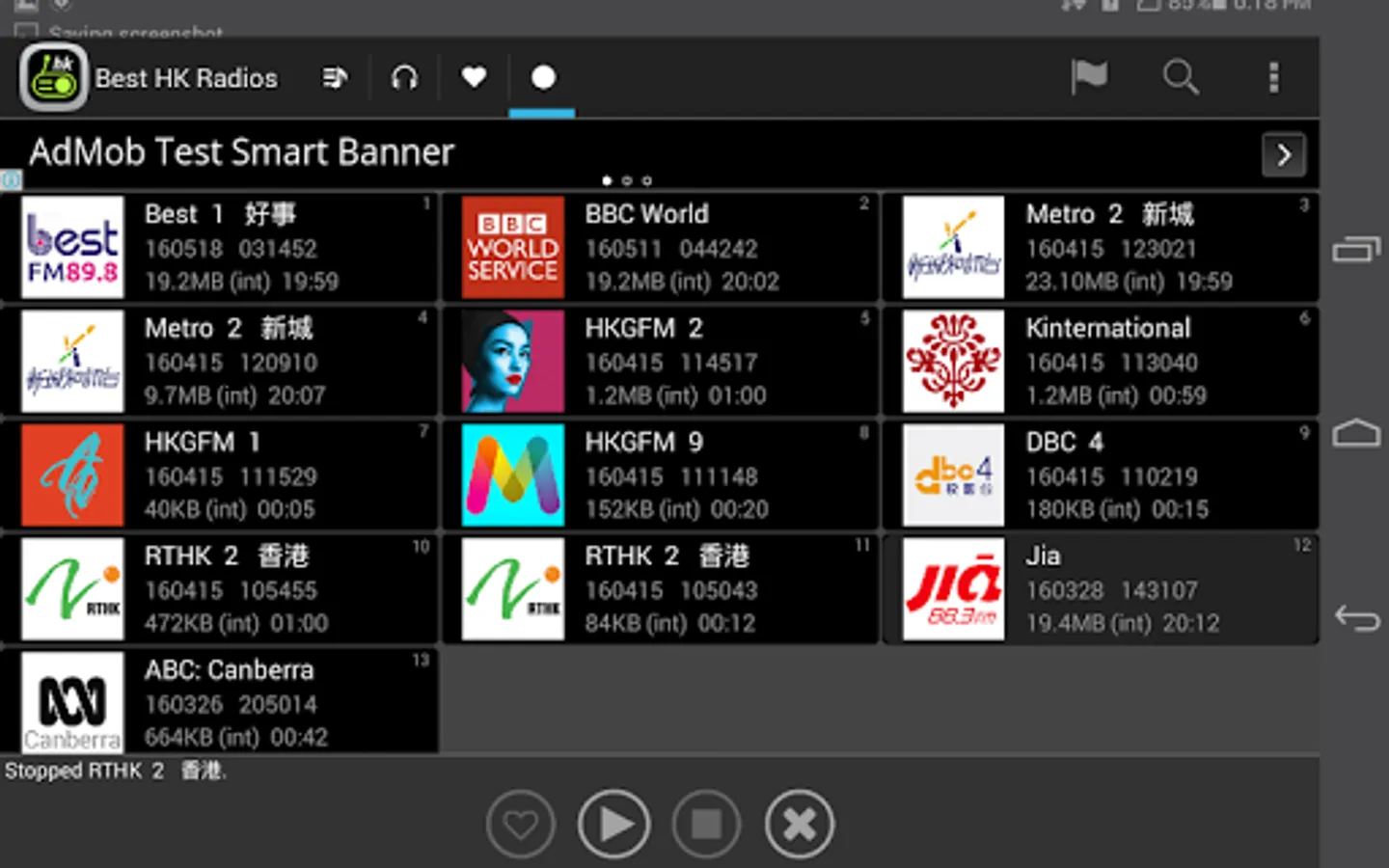
Task: Select the recordings circle tab
Action: (x=543, y=77)
